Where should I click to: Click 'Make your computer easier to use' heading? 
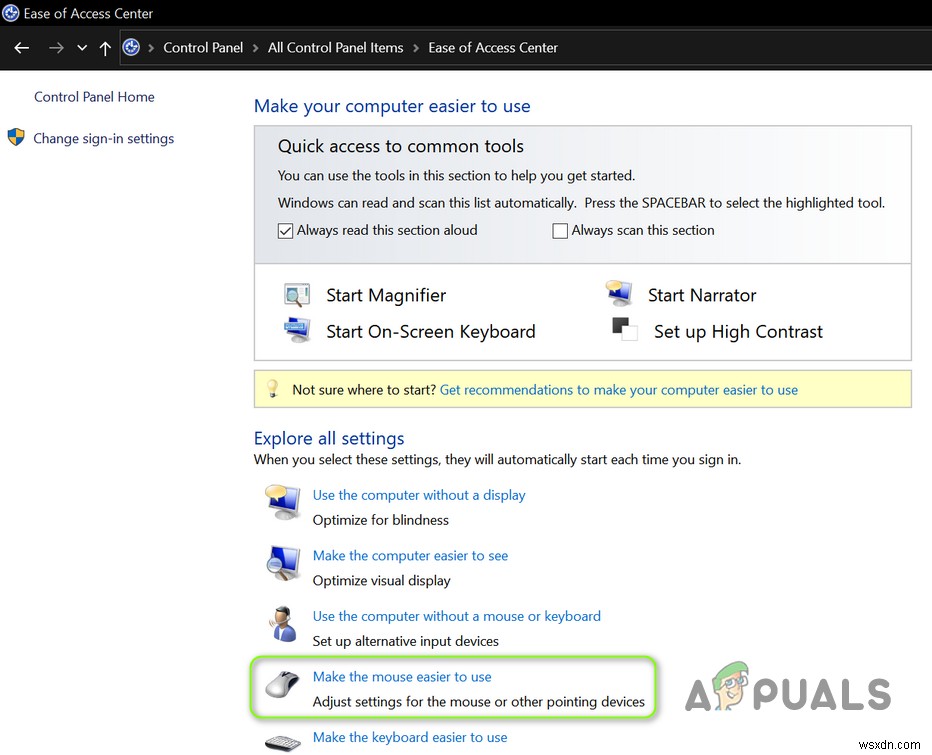(x=392, y=106)
